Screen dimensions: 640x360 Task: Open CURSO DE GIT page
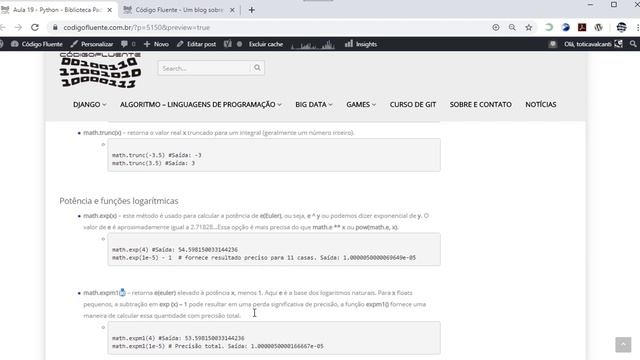[413, 104]
